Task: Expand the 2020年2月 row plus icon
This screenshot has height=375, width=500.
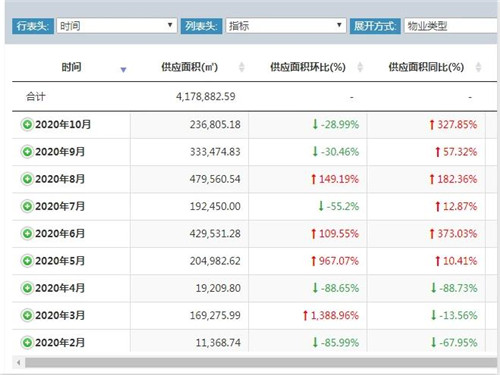Action: 27,343
